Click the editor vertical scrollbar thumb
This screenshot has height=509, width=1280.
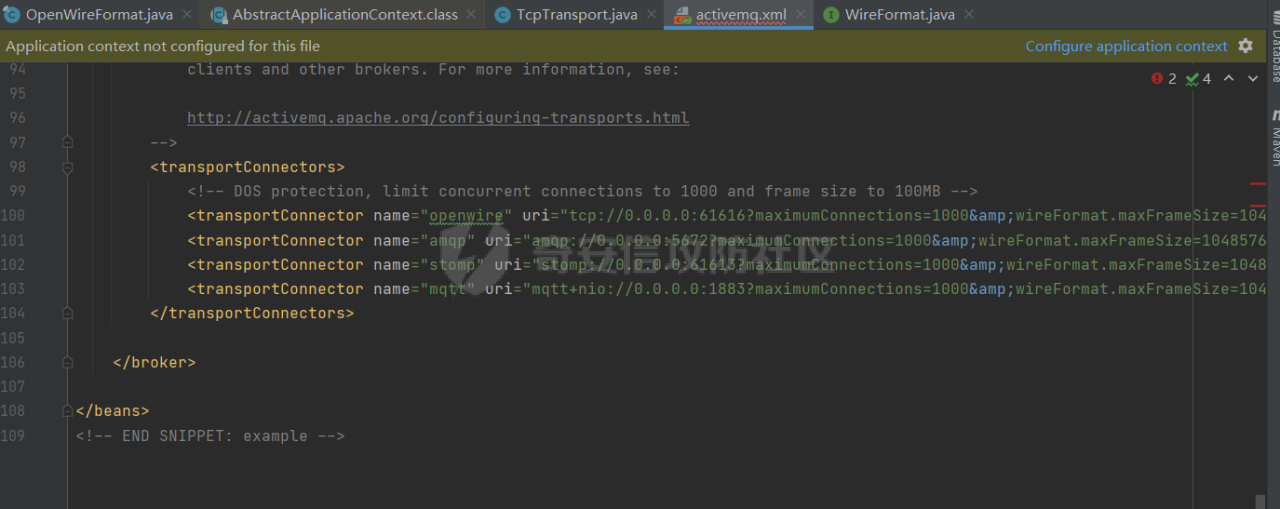click(1261, 501)
